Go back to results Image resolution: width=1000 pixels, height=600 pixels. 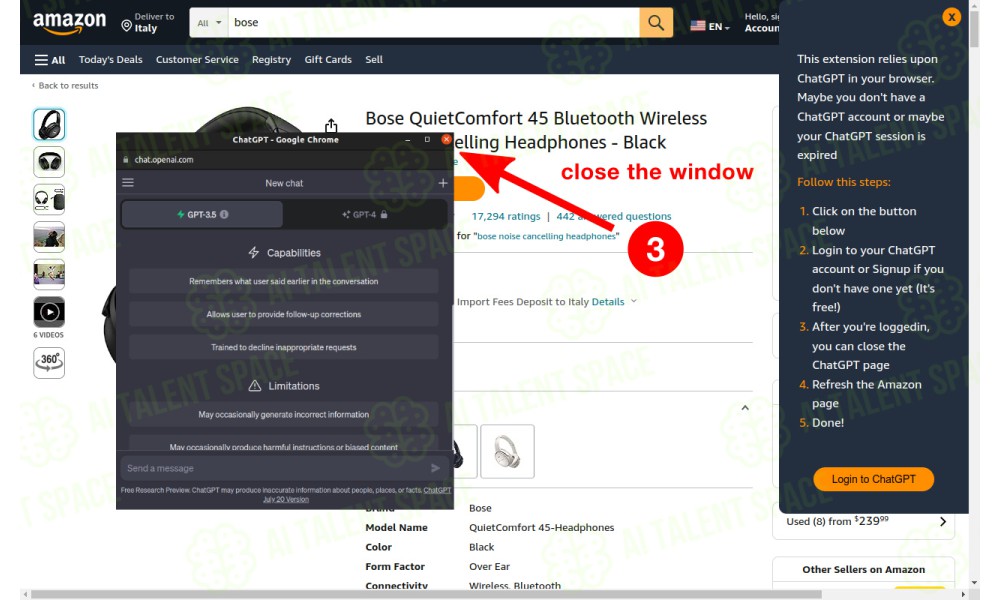(65, 85)
